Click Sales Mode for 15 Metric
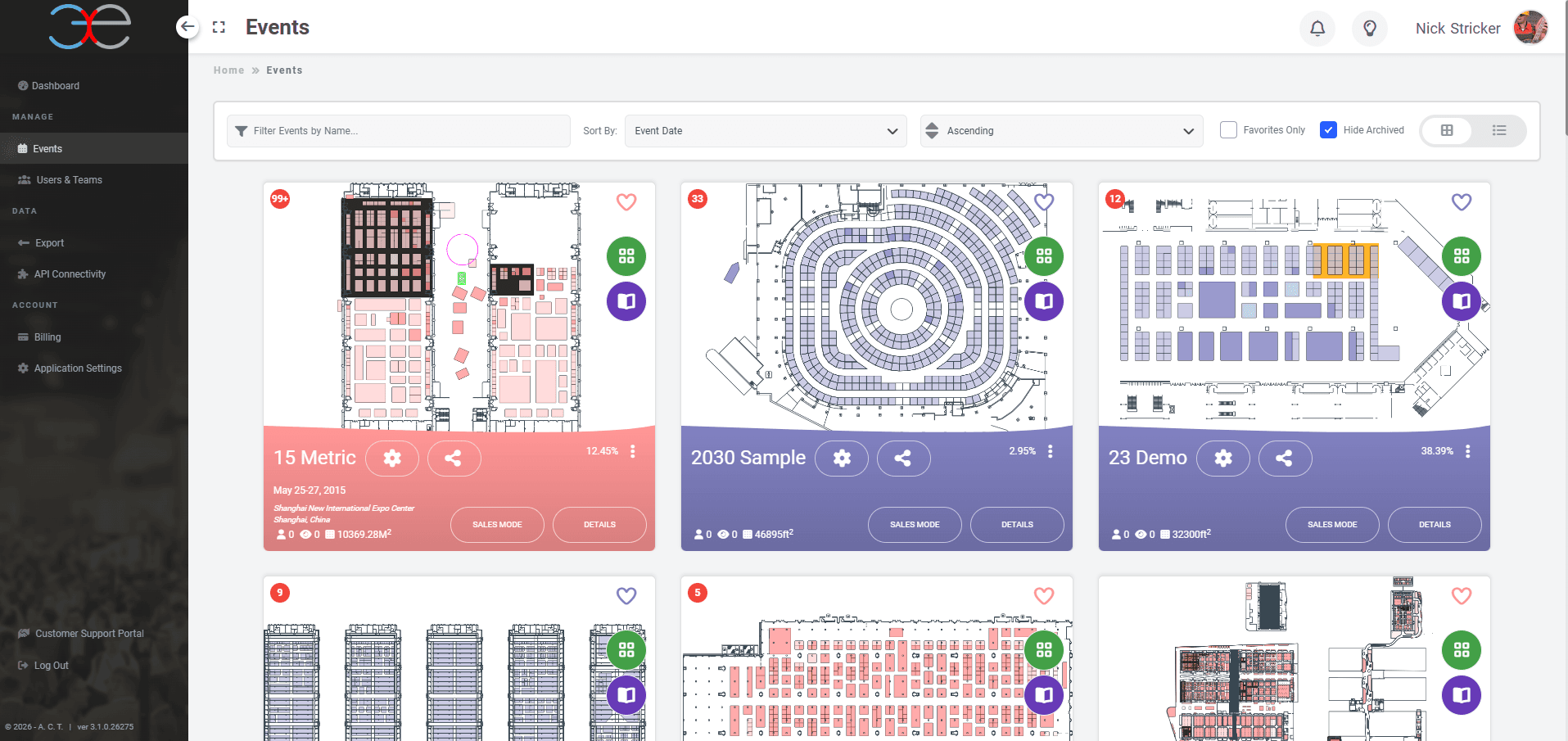The height and width of the screenshot is (741, 1568). pyautogui.click(x=497, y=525)
